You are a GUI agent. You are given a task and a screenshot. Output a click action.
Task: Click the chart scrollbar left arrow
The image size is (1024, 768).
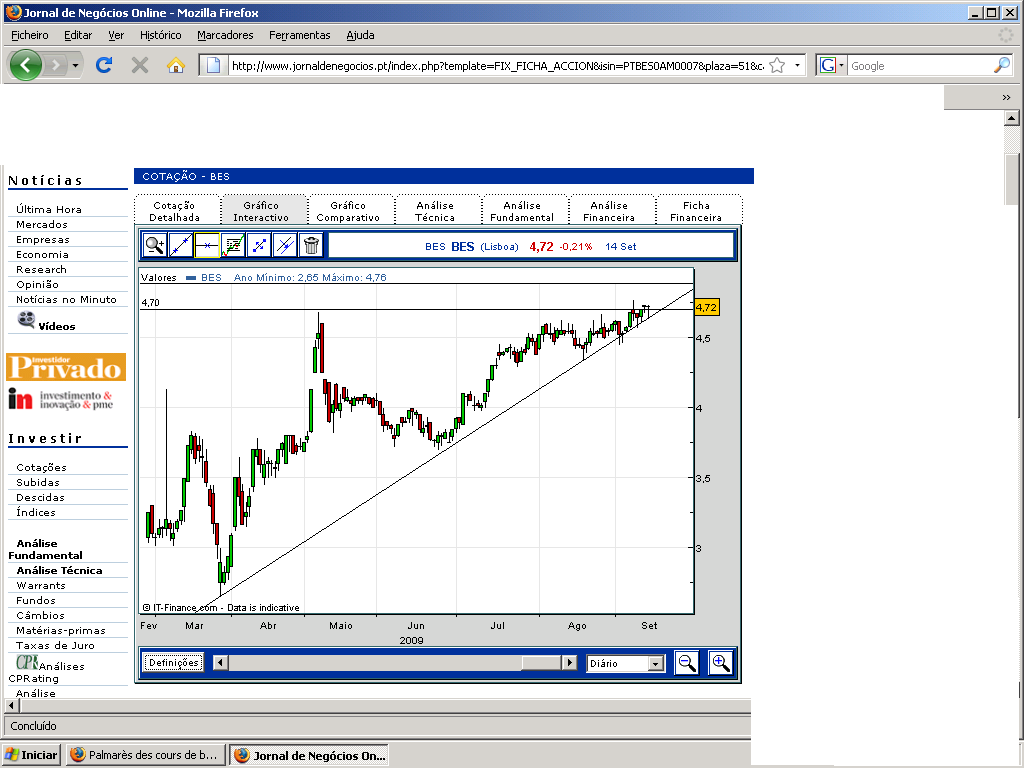click(x=221, y=663)
